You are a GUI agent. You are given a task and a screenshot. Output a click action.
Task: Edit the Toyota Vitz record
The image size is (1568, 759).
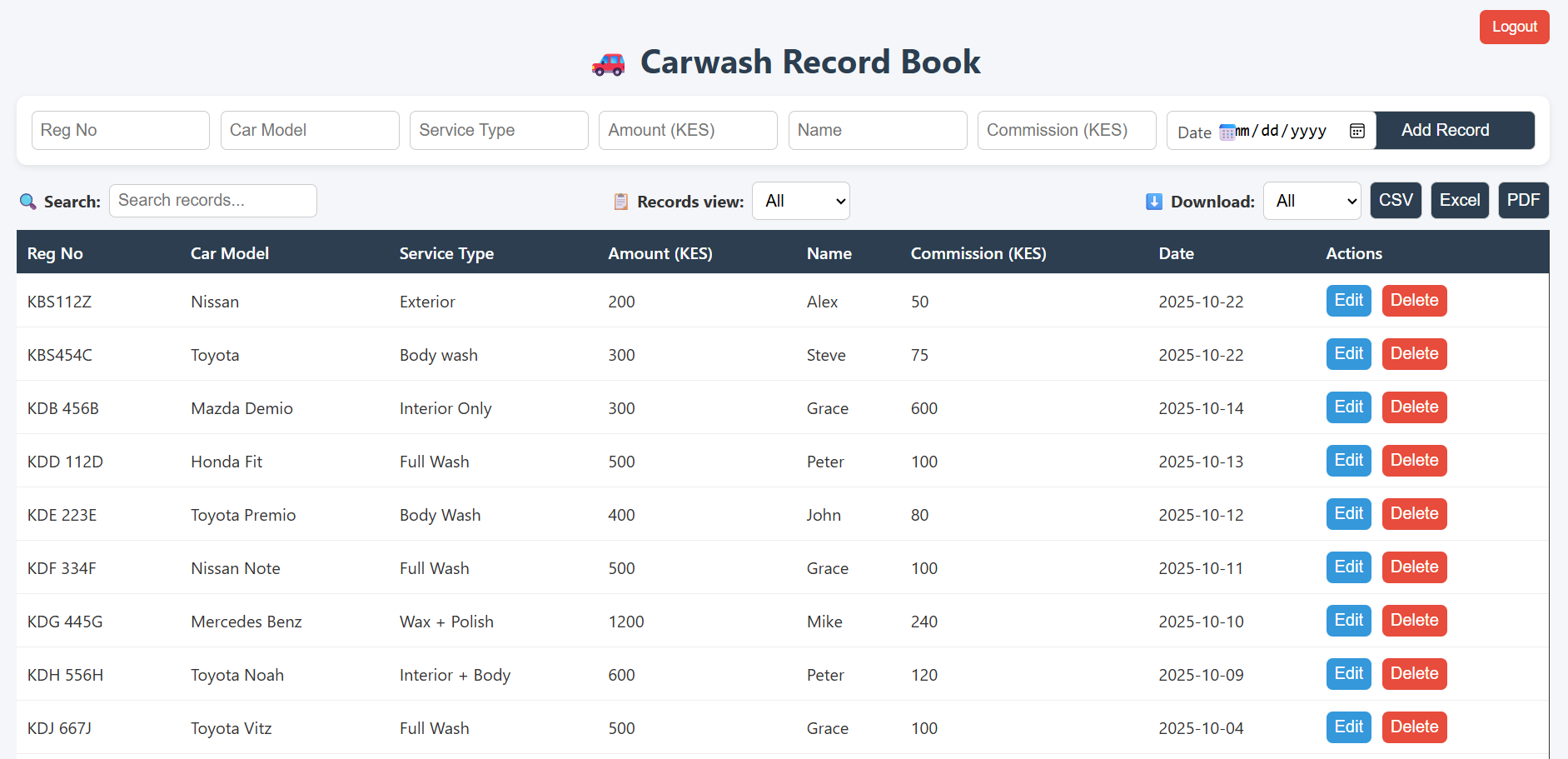(x=1348, y=727)
